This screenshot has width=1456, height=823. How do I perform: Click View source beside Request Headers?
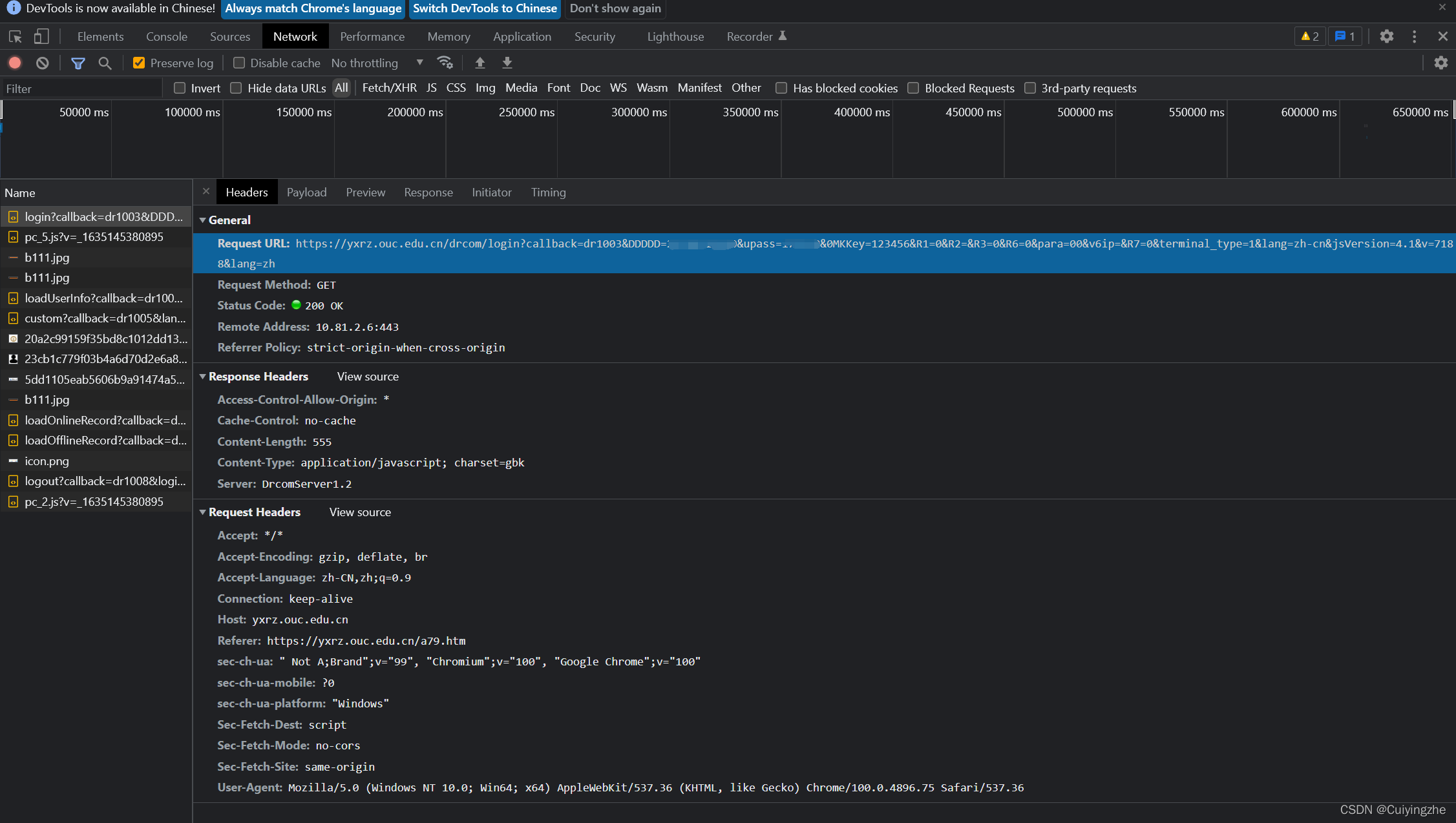(360, 512)
